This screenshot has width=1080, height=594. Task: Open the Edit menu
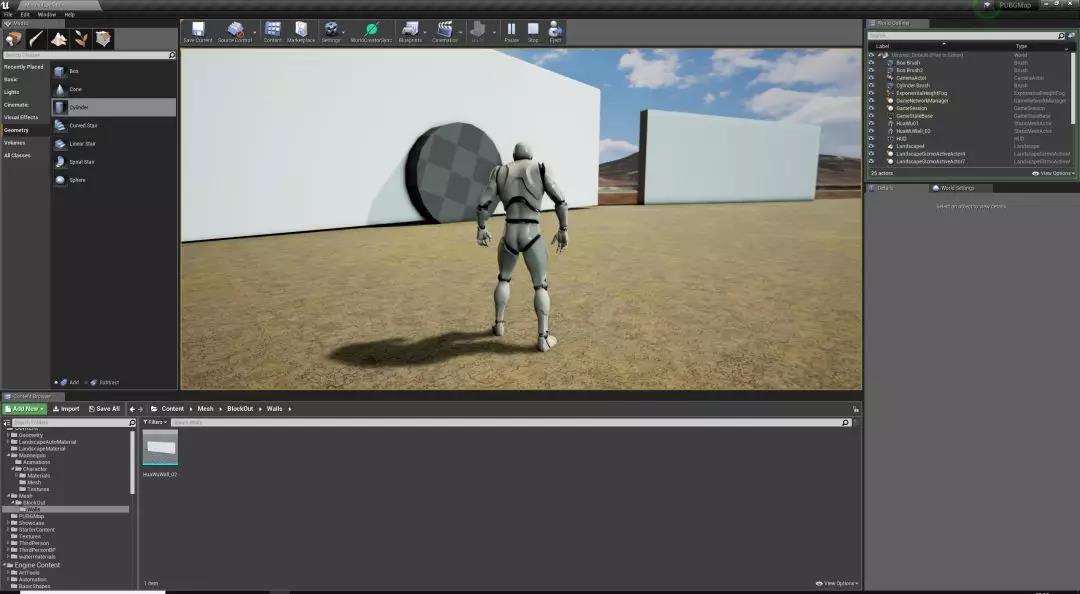[x=25, y=14]
